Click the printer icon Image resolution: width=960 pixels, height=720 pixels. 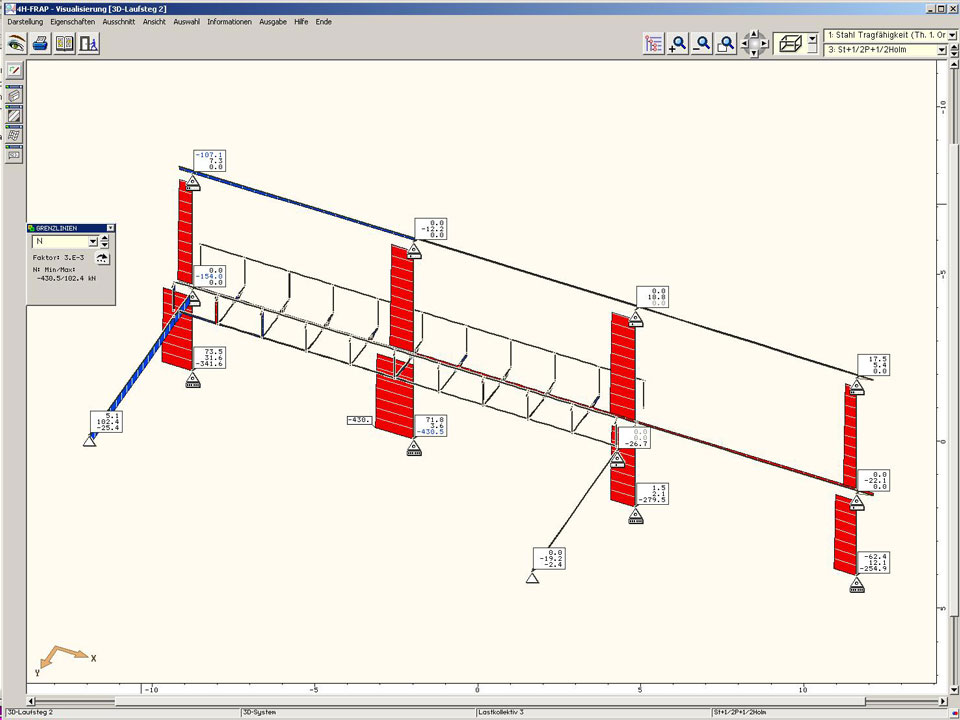pos(41,44)
